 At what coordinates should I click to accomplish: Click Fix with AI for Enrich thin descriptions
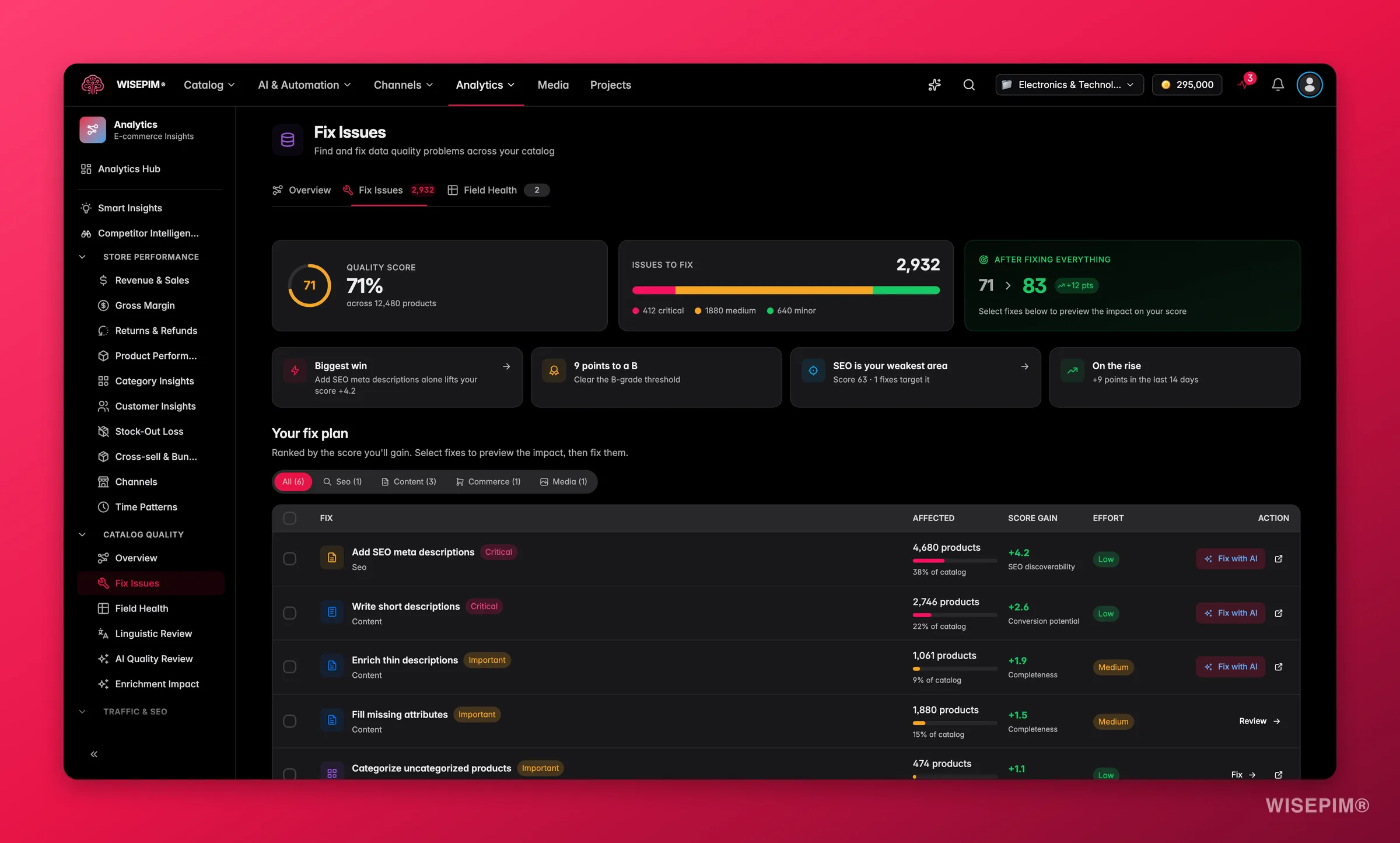click(x=1230, y=667)
